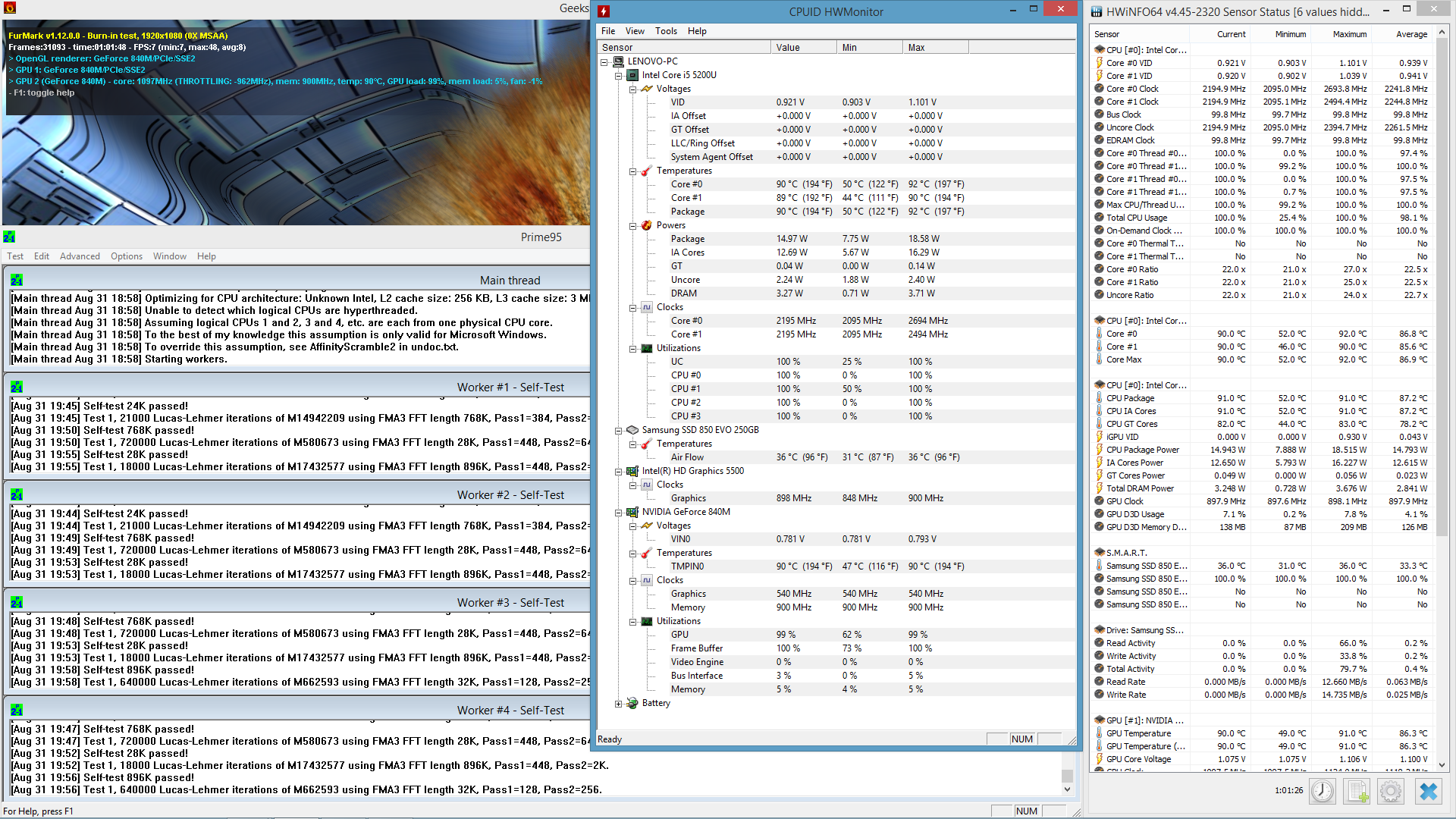
Task: Open HWMonitor File menu
Action: coord(608,31)
